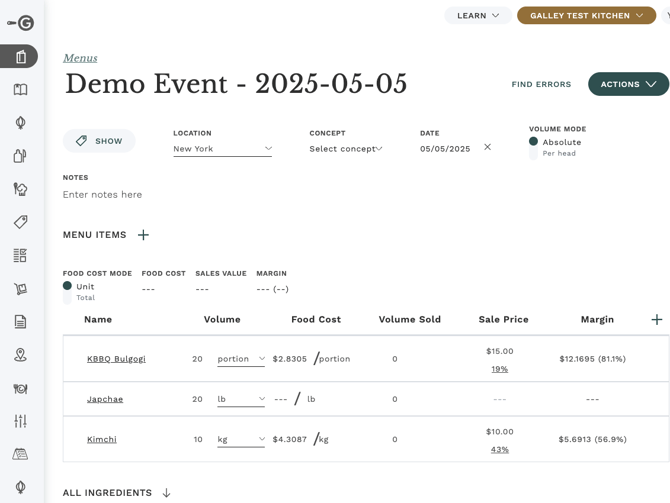Open the New York location dropdown

click(x=222, y=149)
